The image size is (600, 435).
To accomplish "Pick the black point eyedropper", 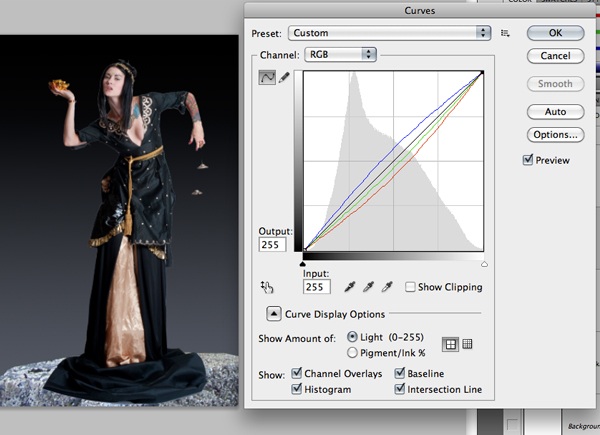I will click(x=350, y=287).
